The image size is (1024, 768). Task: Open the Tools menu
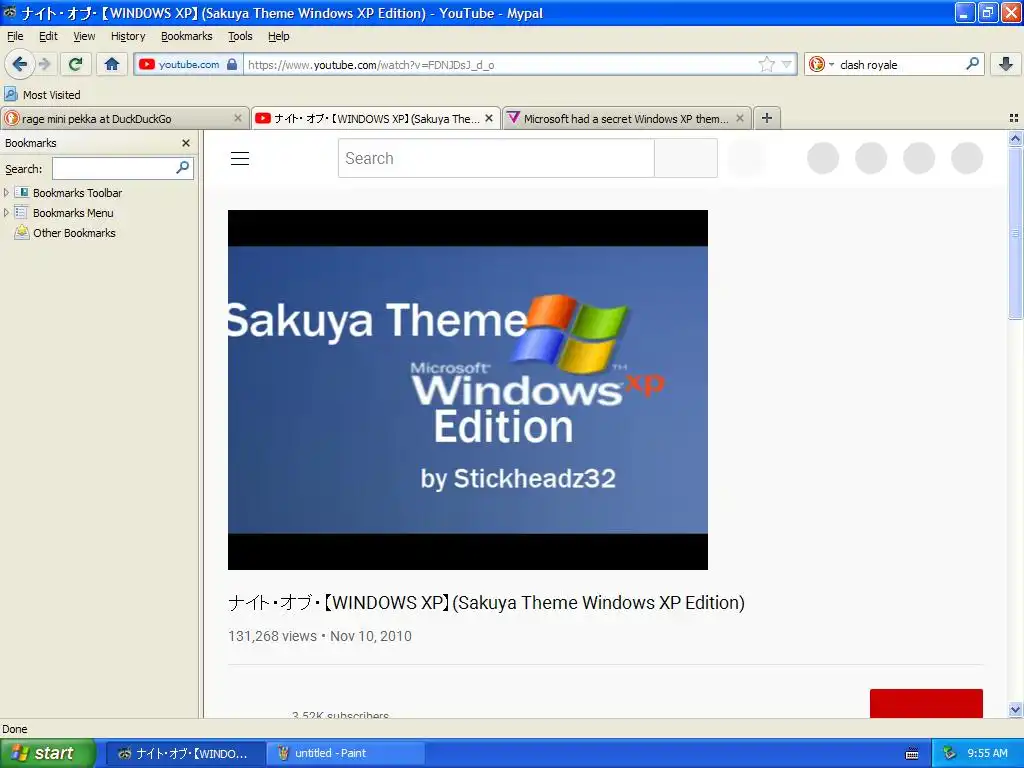240,36
